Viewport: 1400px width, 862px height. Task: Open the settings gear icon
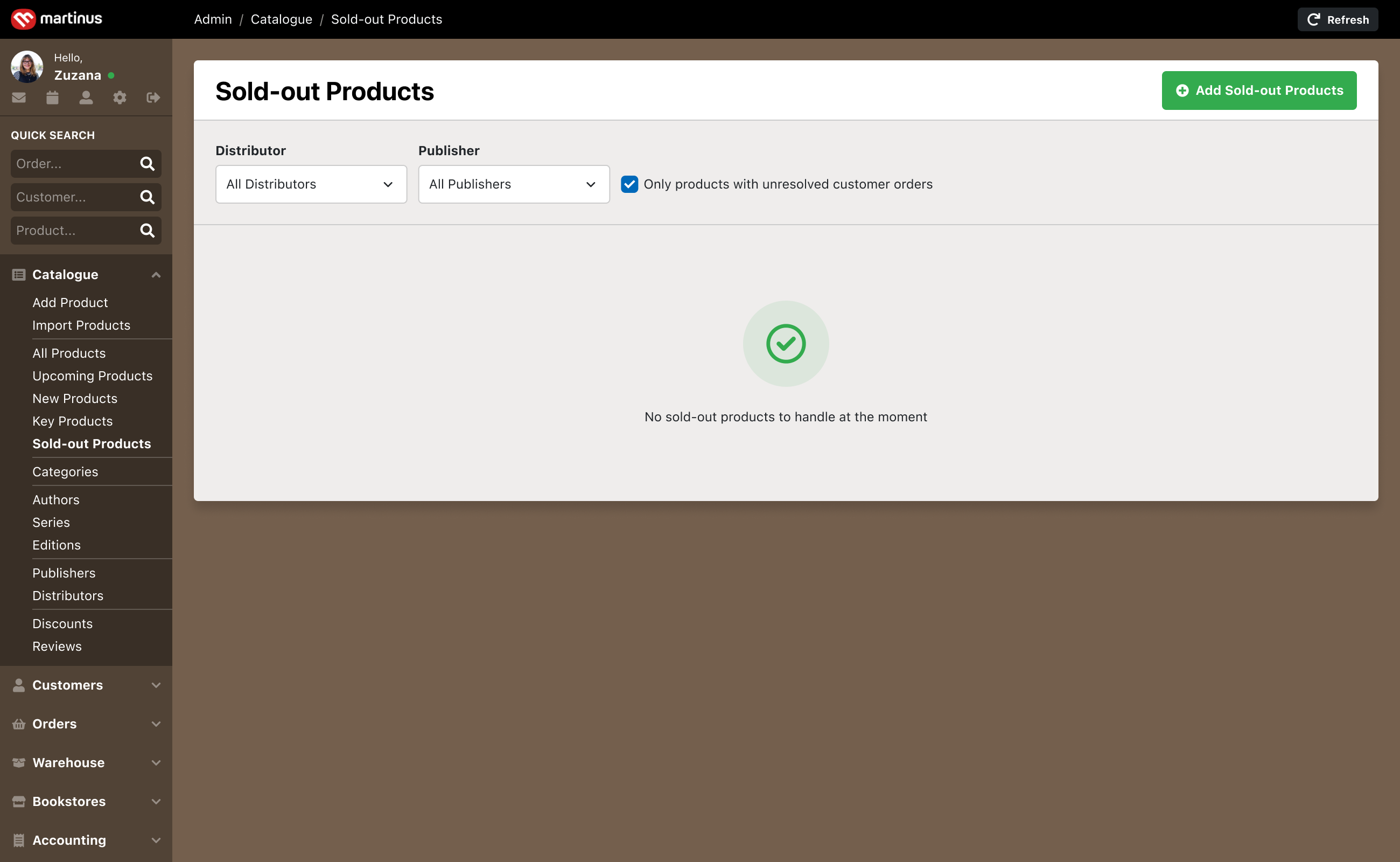click(120, 98)
